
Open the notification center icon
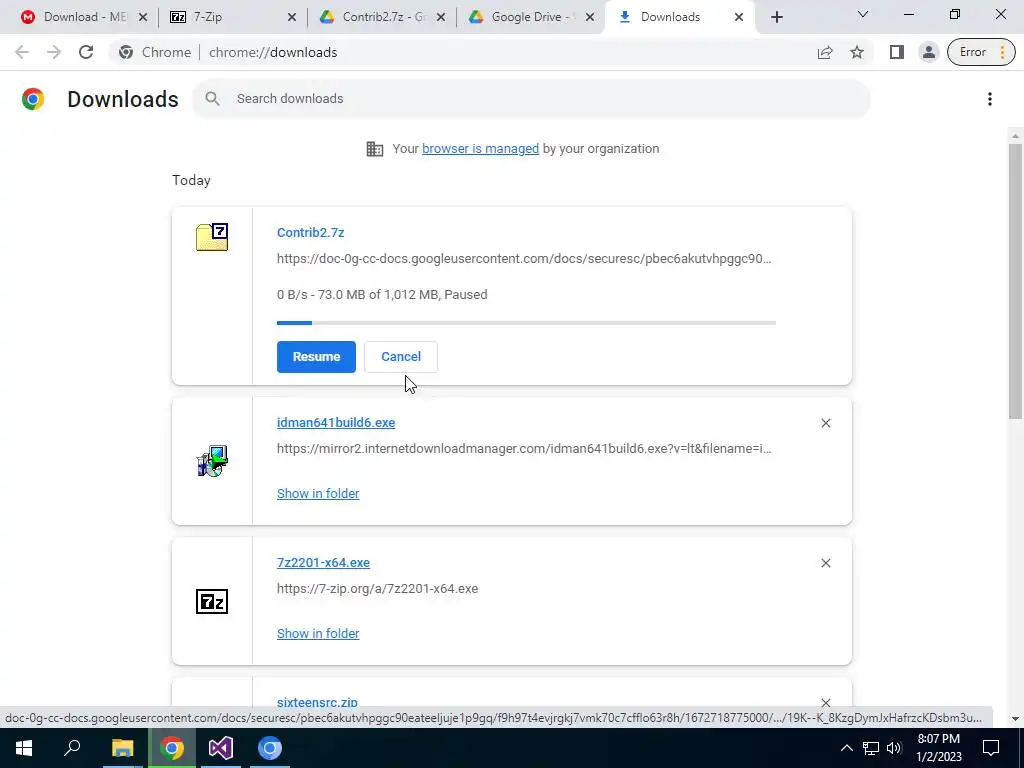coord(991,748)
